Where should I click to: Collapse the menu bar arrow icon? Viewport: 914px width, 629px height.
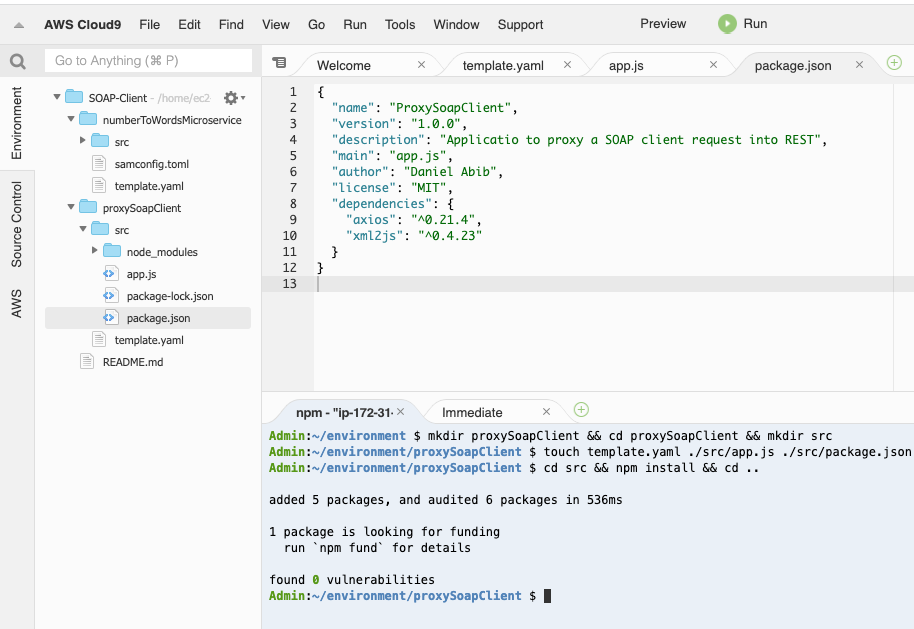coord(19,25)
